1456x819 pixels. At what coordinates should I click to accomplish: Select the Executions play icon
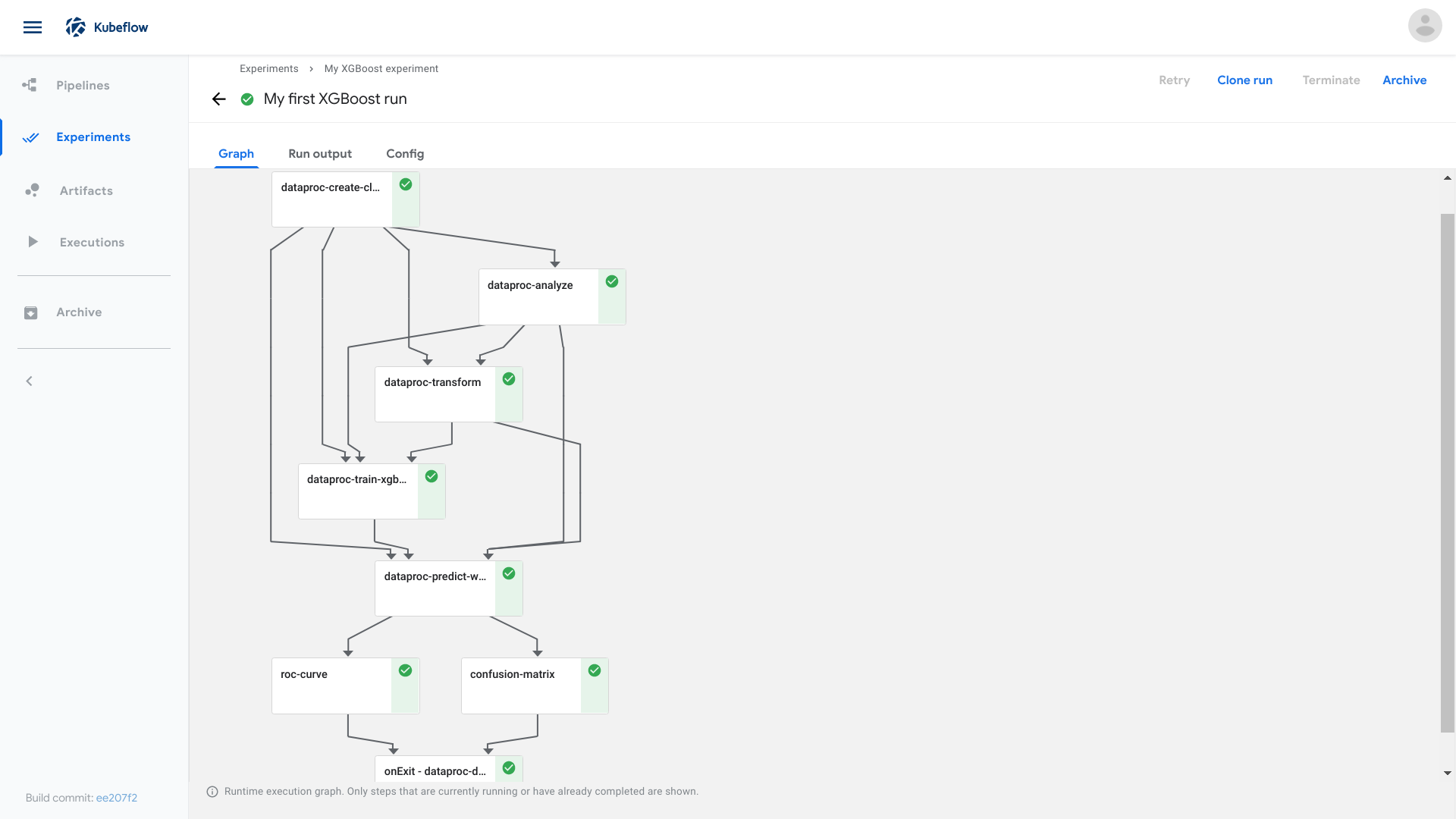click(32, 242)
